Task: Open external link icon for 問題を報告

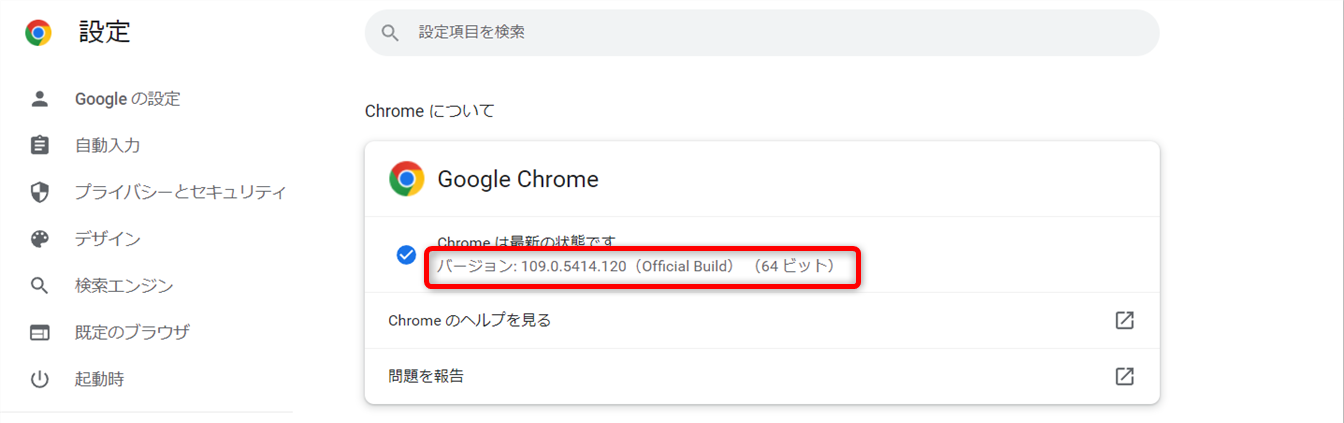Action: pyautogui.click(x=1124, y=376)
